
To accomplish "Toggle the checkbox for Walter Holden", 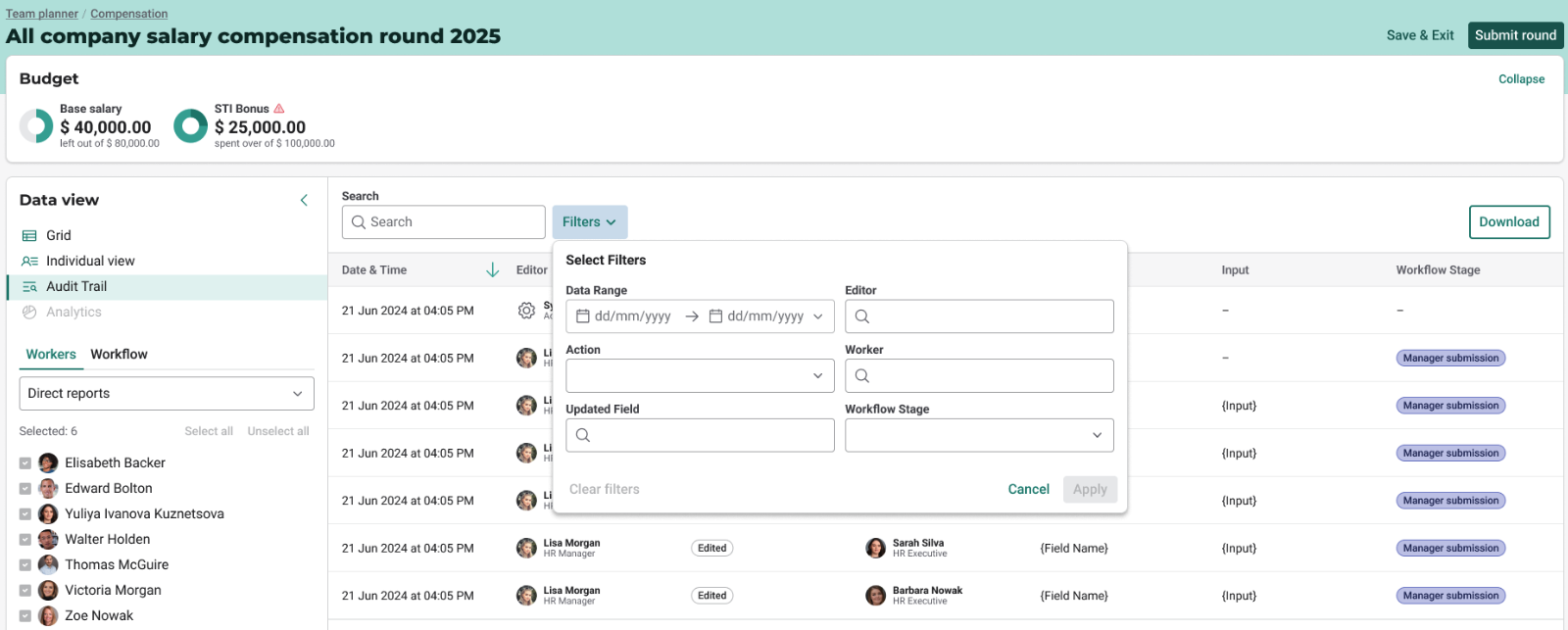I will (x=25, y=540).
